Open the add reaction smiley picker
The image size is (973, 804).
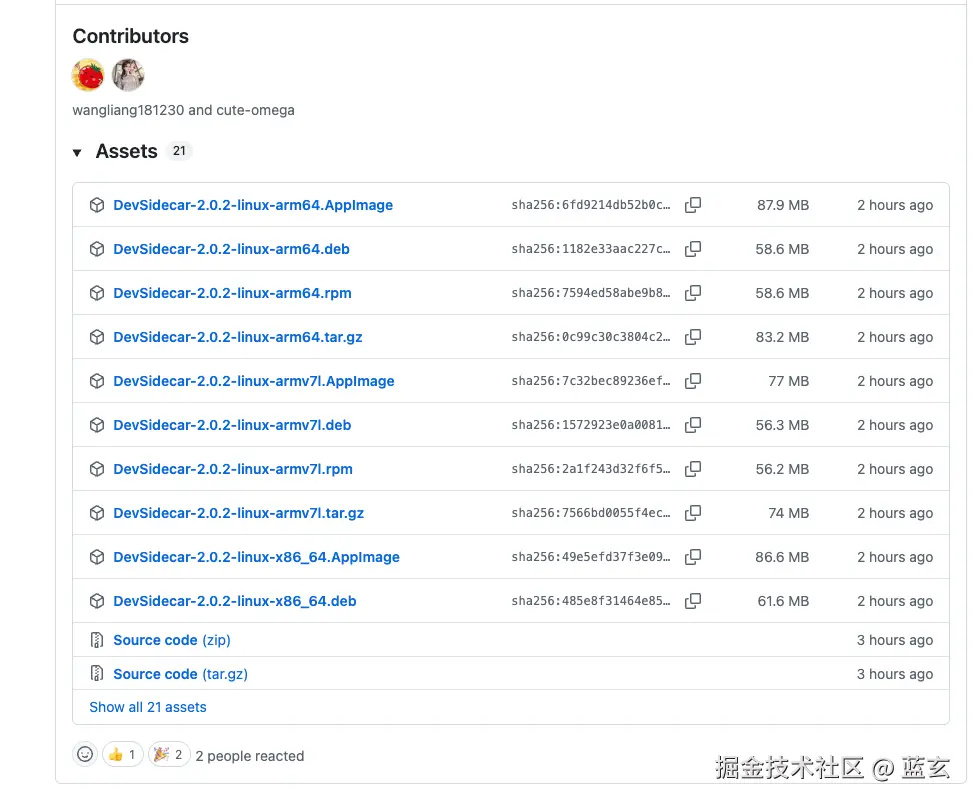click(85, 754)
